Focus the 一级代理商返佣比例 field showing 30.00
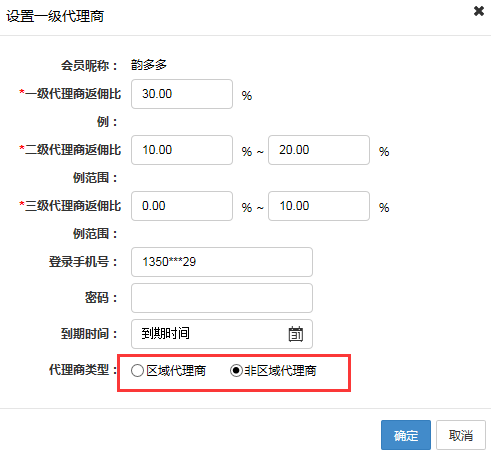 click(x=182, y=94)
